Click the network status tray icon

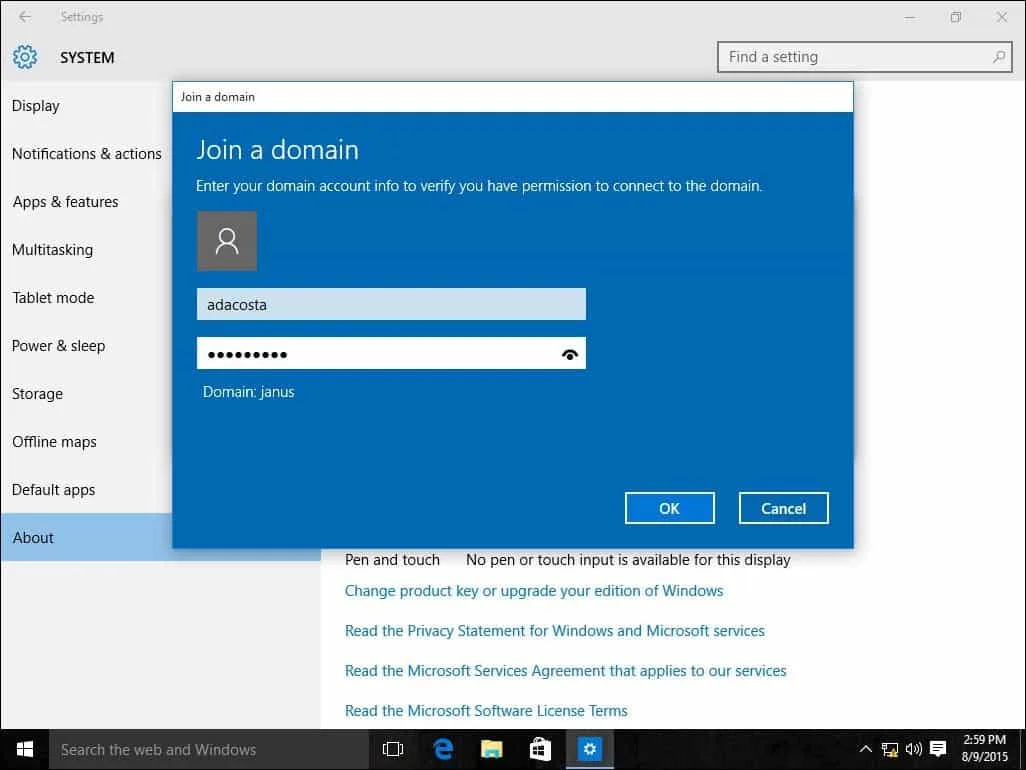click(x=890, y=750)
